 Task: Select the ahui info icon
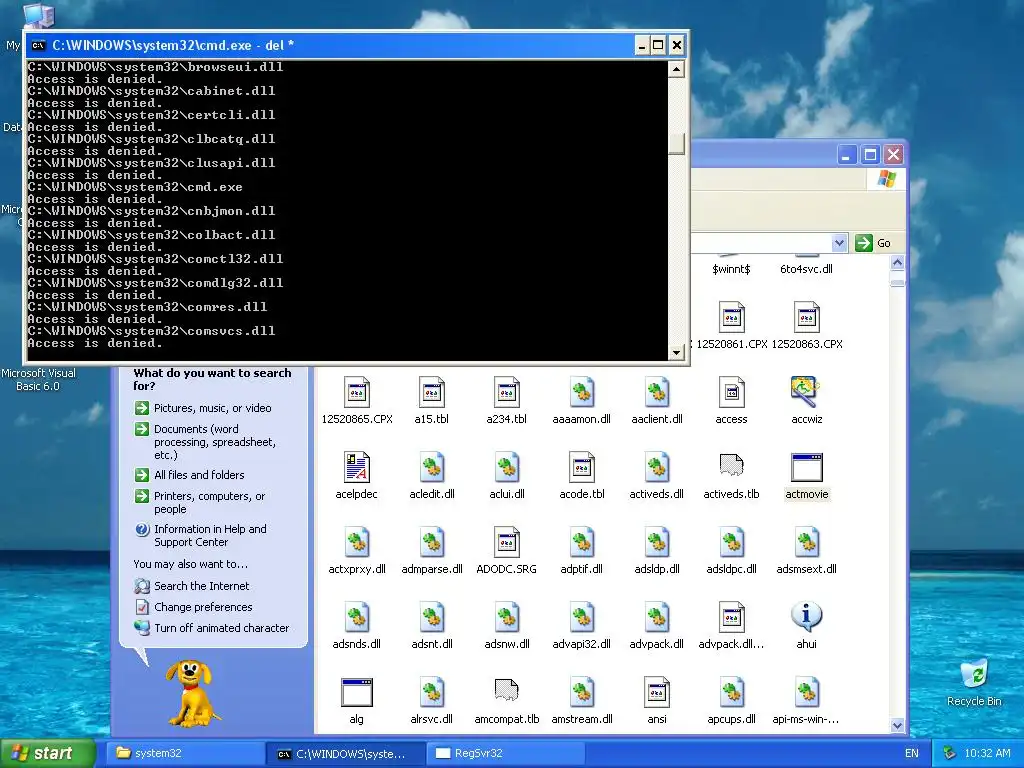(x=807, y=617)
